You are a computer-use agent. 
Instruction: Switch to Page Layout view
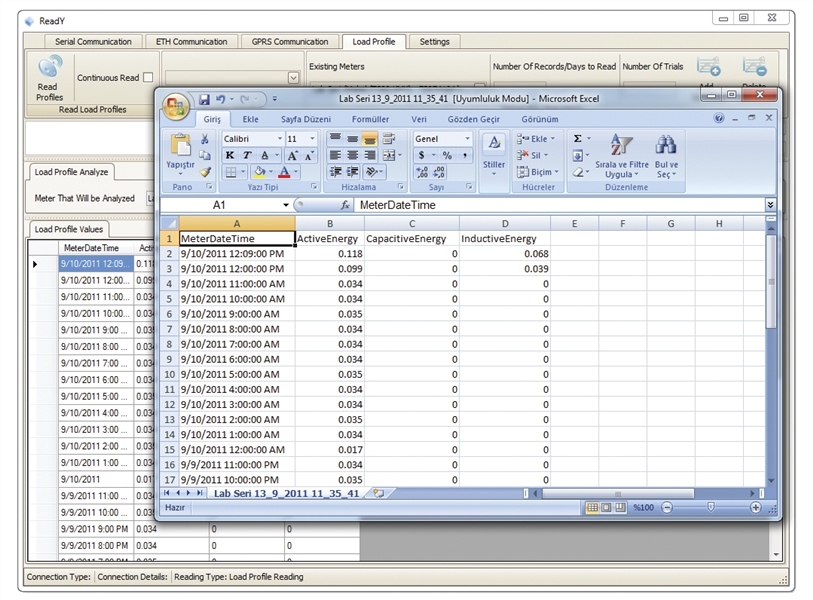606,508
